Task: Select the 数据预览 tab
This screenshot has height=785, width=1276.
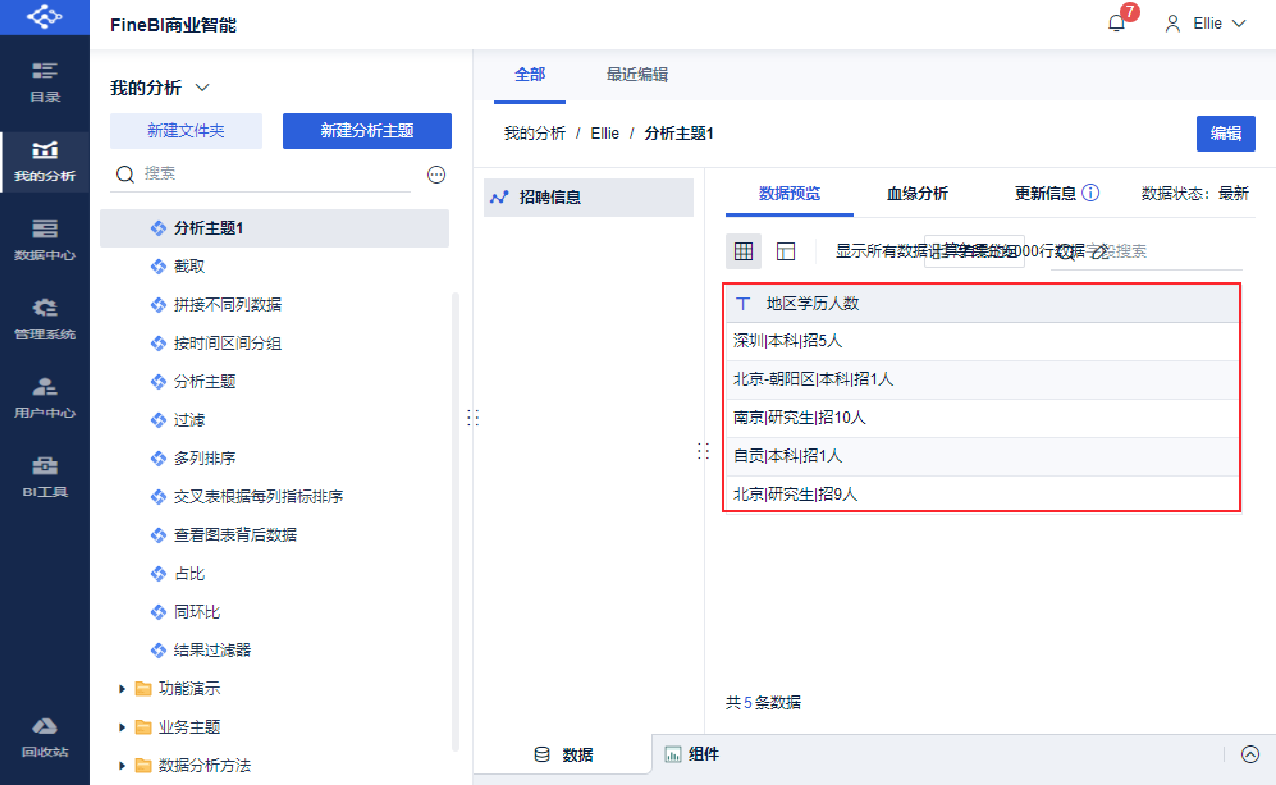Action: (x=790, y=193)
